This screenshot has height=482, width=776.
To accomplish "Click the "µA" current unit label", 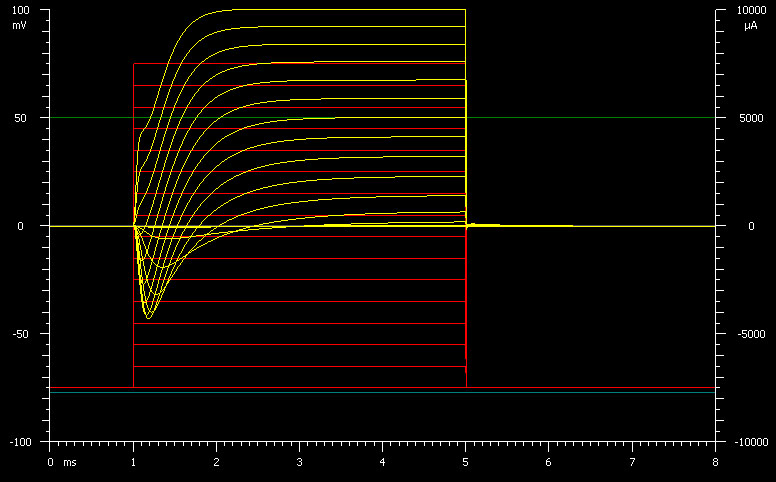I will [x=750, y=26].
